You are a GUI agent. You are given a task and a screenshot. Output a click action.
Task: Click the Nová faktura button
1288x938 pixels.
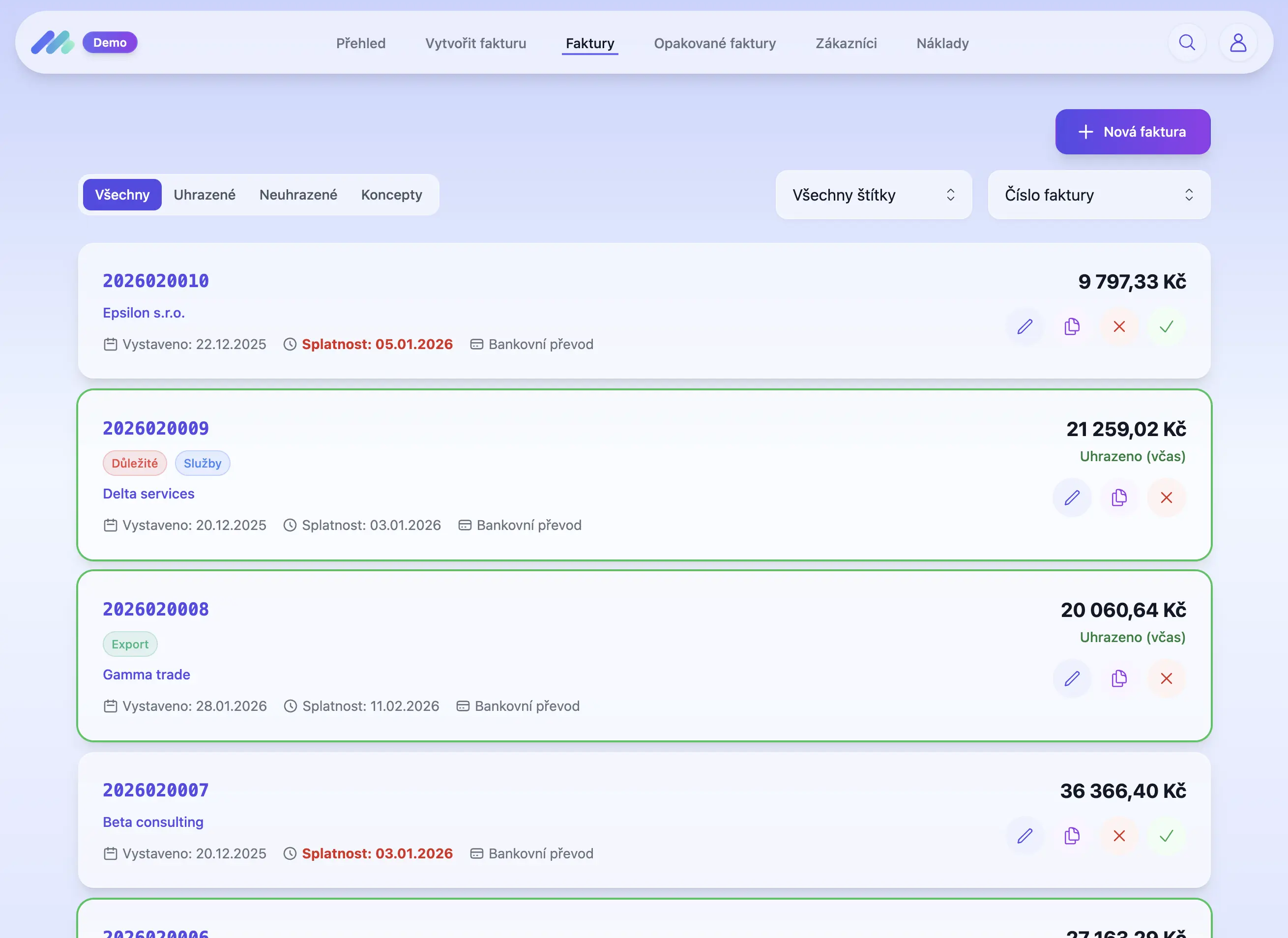click(1132, 132)
